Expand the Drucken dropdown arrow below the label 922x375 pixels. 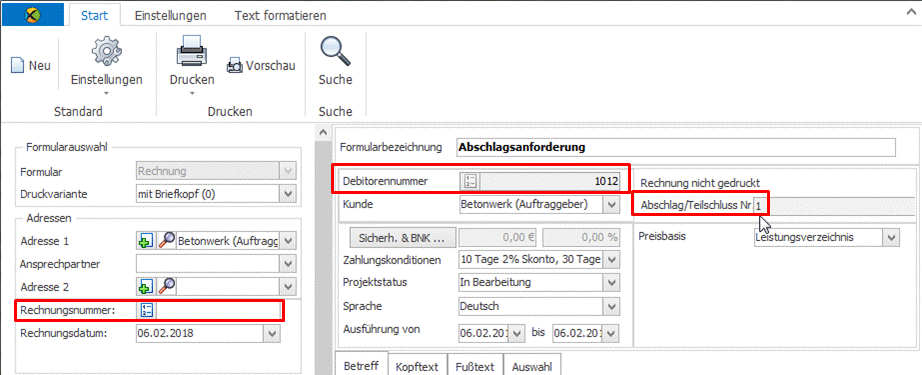tap(192, 93)
